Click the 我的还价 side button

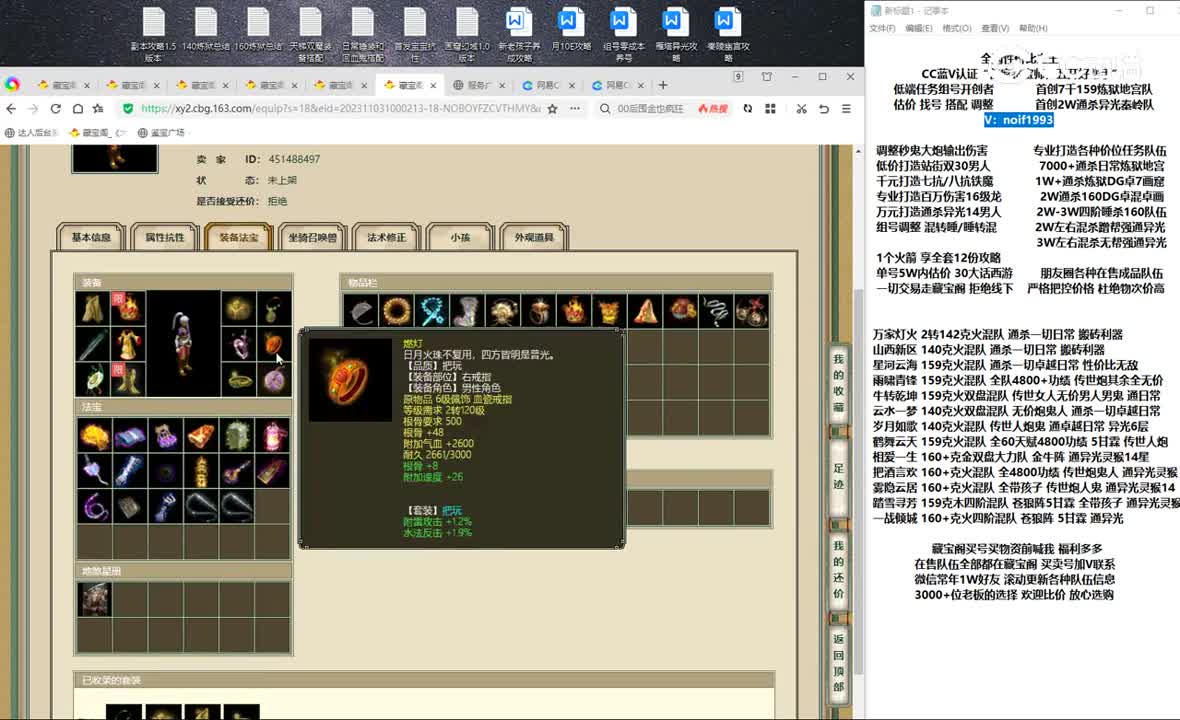pos(838,570)
